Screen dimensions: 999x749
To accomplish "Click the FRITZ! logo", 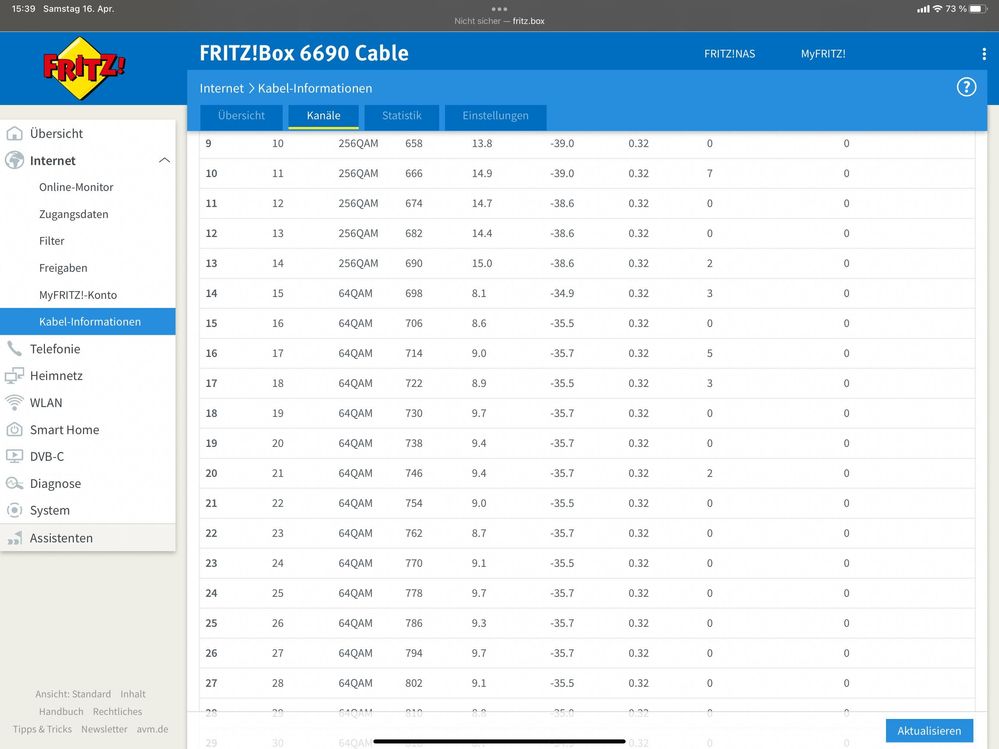I will click(84, 68).
